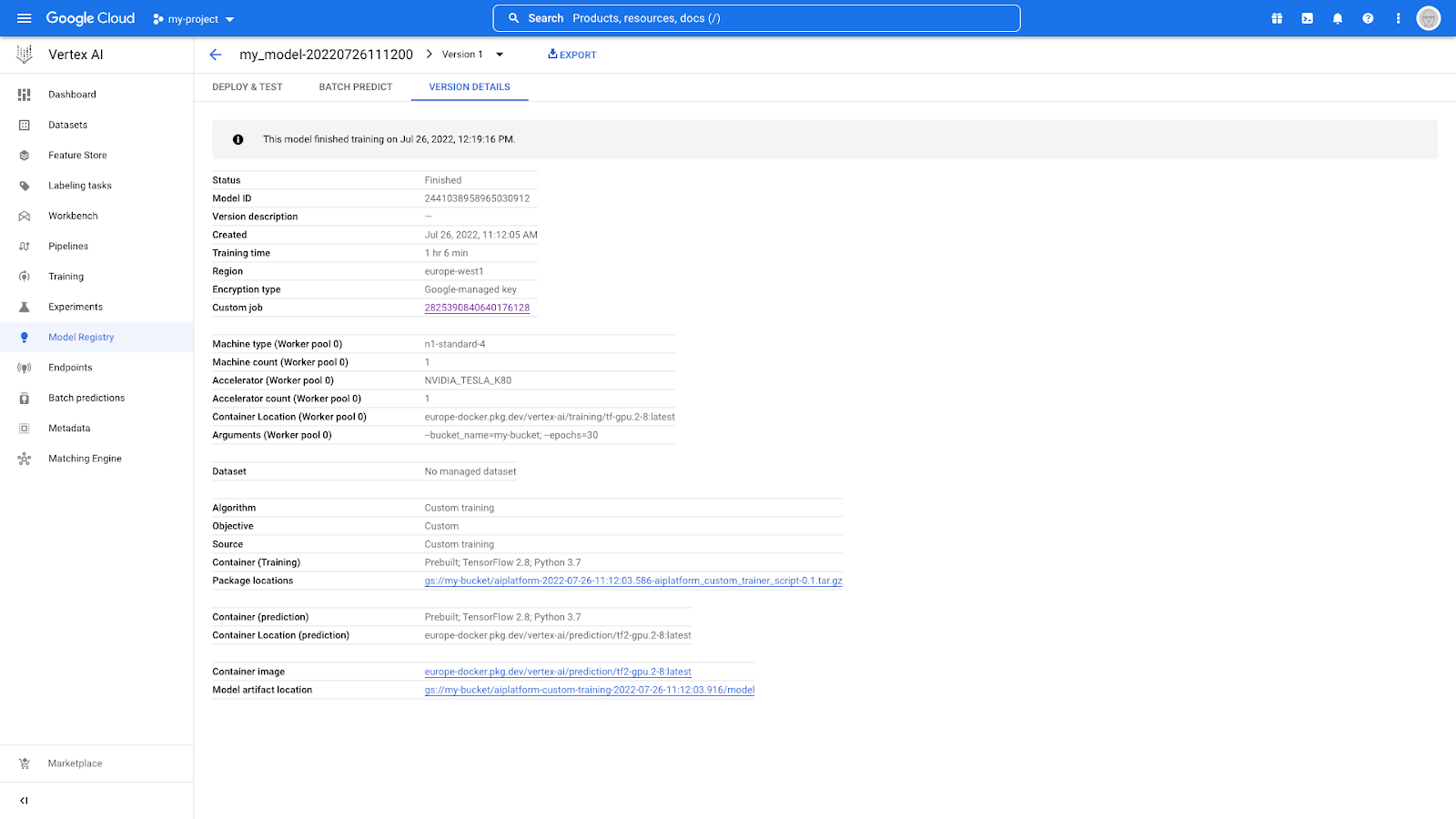Open the help question mark icon
Viewport: 1456px width, 819px height.
point(1368,18)
